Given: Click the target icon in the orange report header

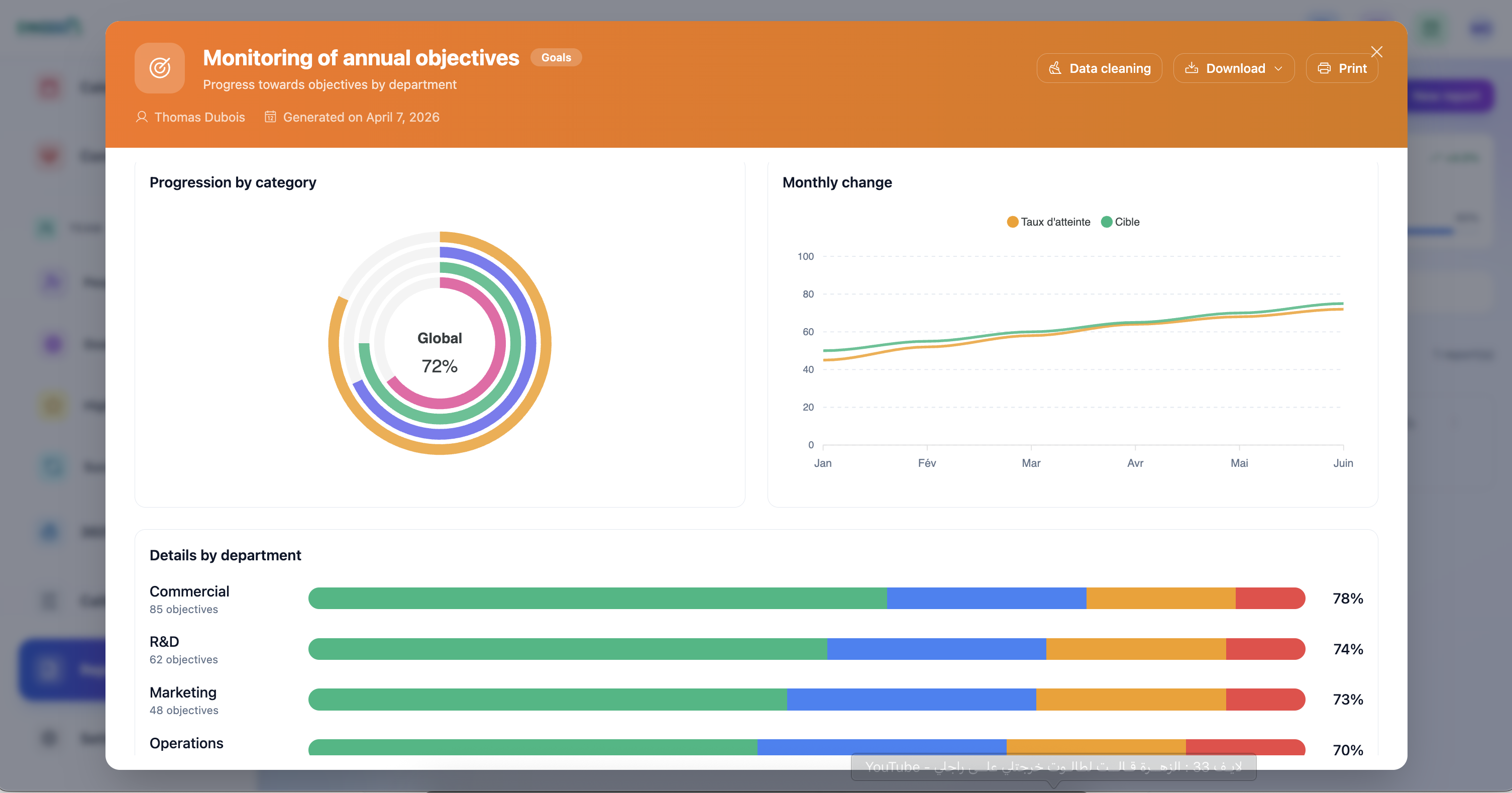Looking at the screenshot, I should tap(159, 67).
